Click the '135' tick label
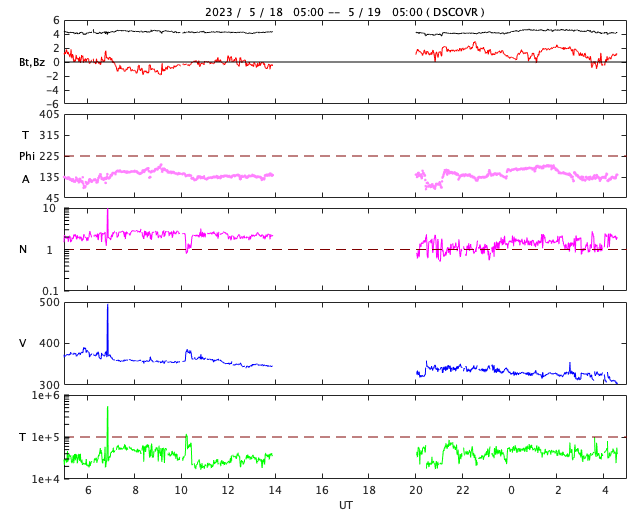 tap(49, 178)
